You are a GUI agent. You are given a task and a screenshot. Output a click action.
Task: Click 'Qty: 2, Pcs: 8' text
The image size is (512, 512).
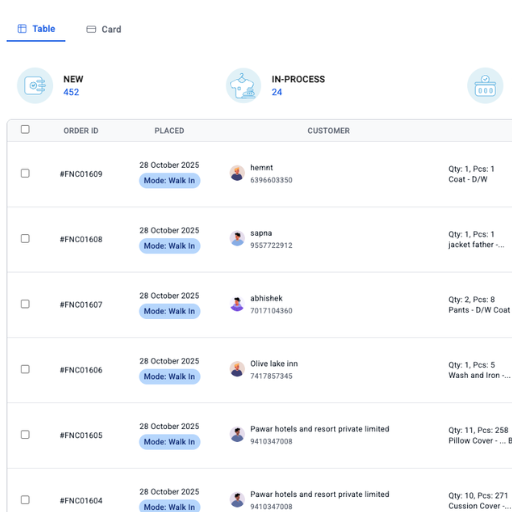pyautogui.click(x=471, y=300)
